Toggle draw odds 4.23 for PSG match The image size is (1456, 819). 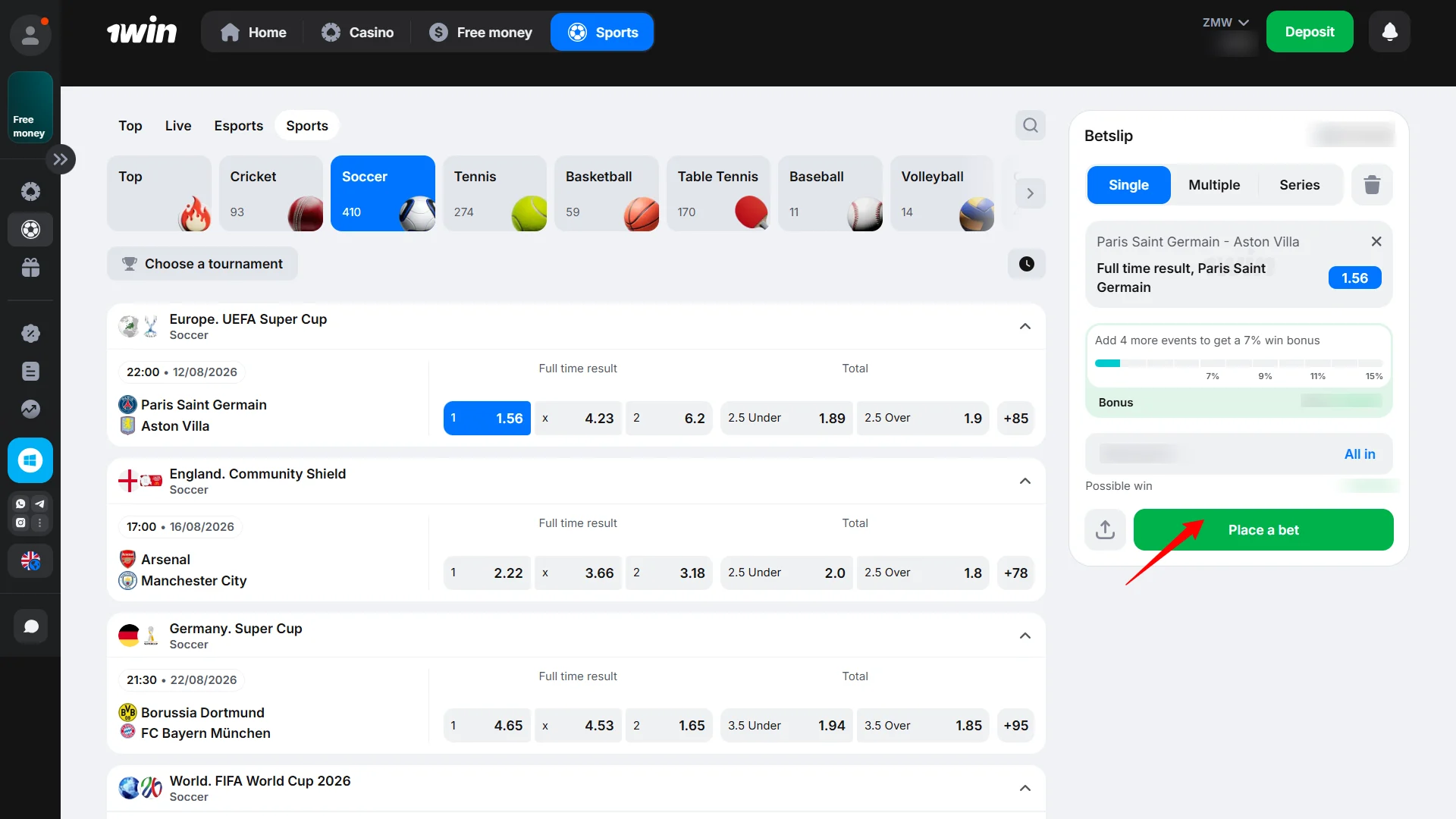tap(578, 418)
